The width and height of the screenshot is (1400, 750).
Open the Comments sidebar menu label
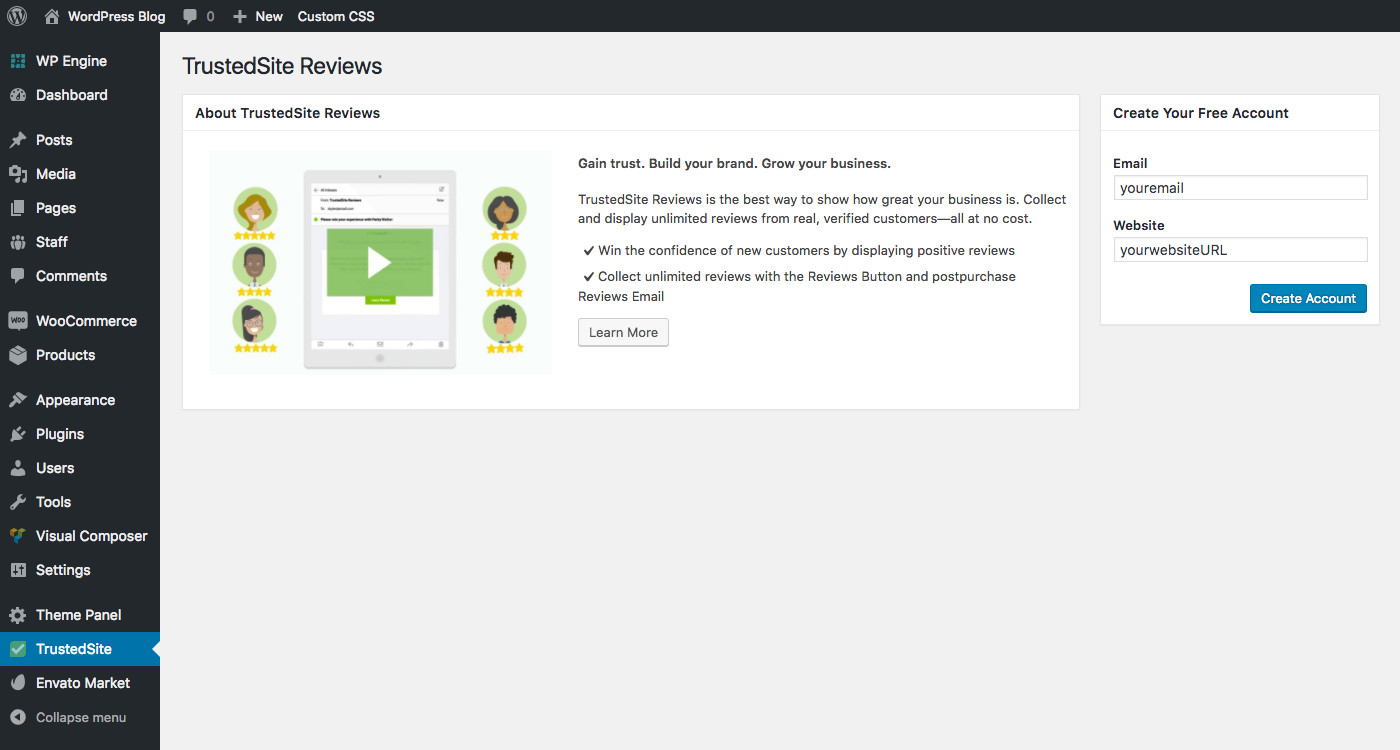(x=71, y=276)
